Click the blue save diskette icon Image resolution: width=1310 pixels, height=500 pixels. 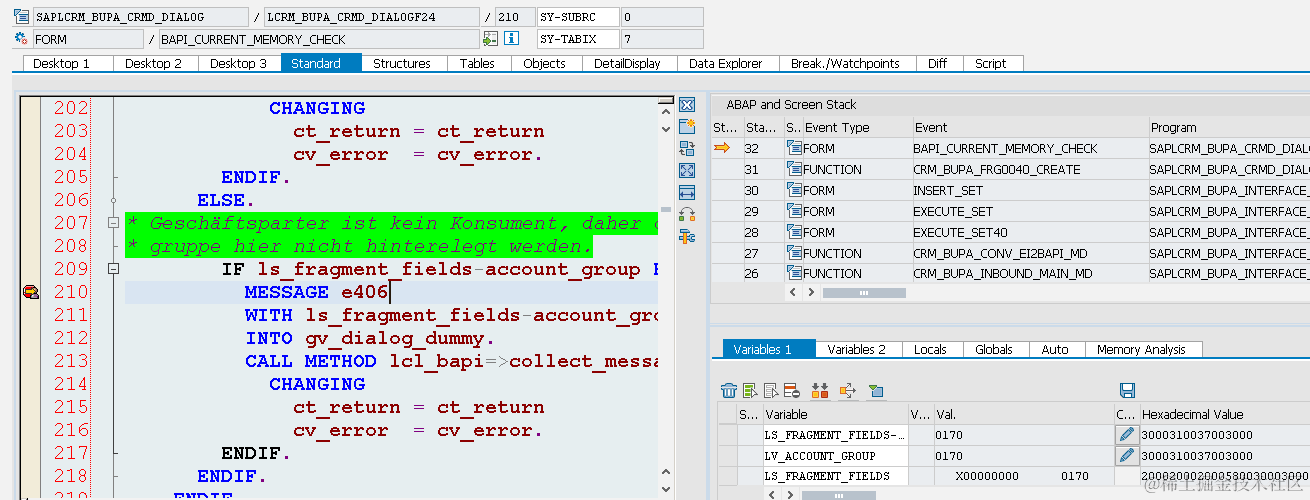pyautogui.click(x=1127, y=390)
